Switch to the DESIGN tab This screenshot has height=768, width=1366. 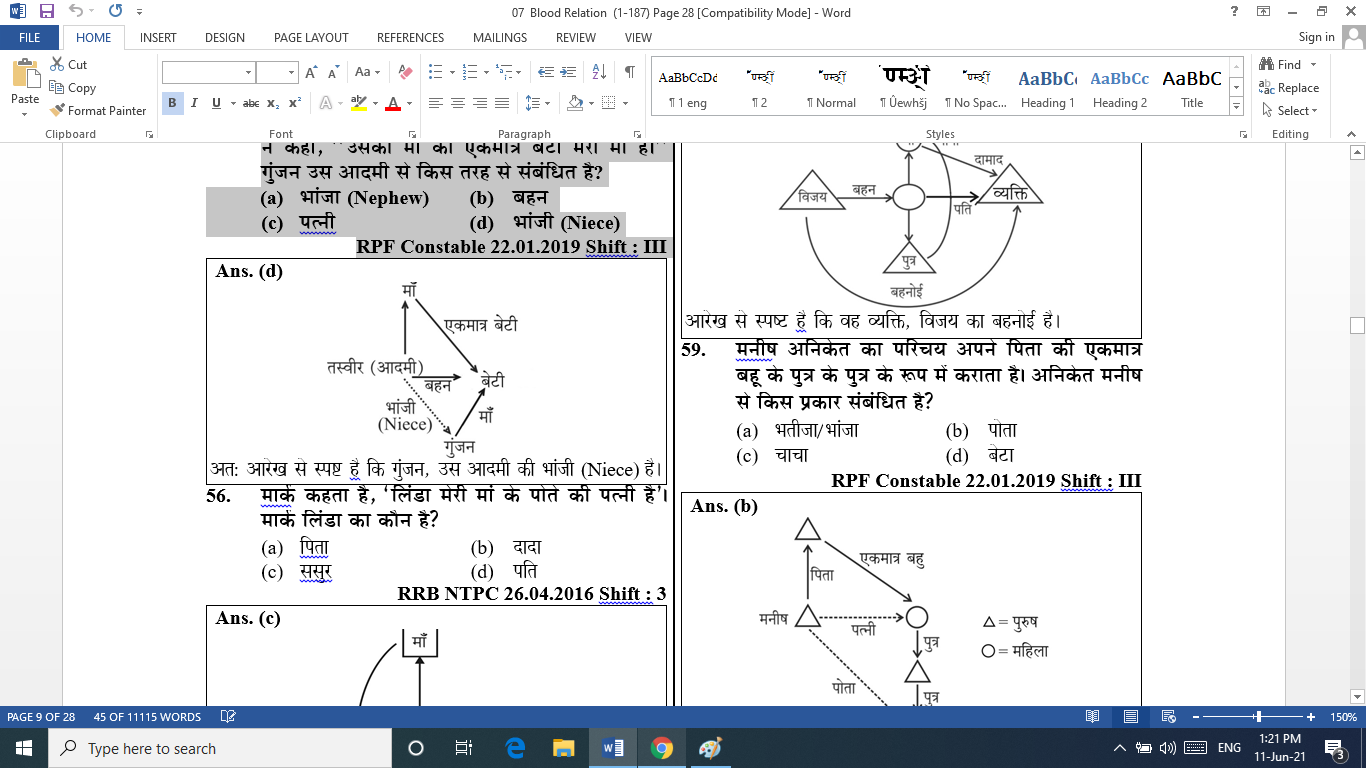coord(225,37)
